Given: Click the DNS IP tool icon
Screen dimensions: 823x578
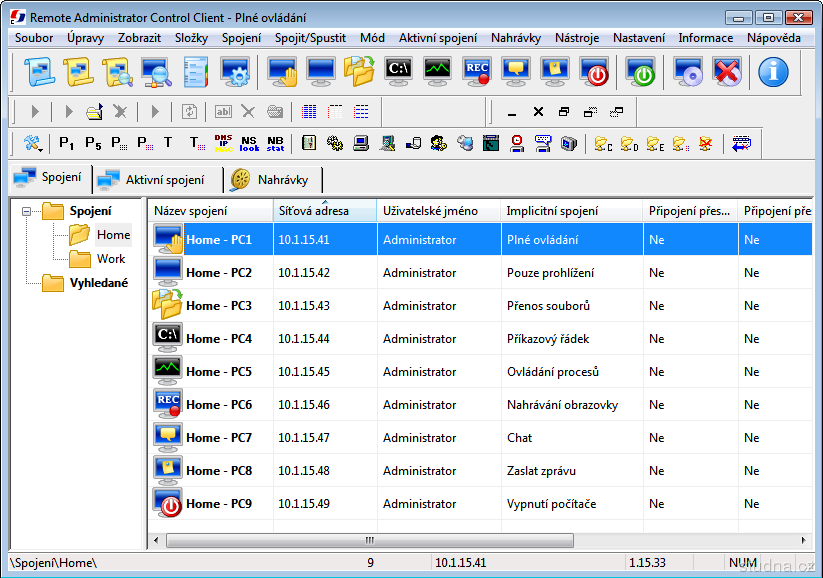Looking at the screenshot, I should tap(223, 143).
